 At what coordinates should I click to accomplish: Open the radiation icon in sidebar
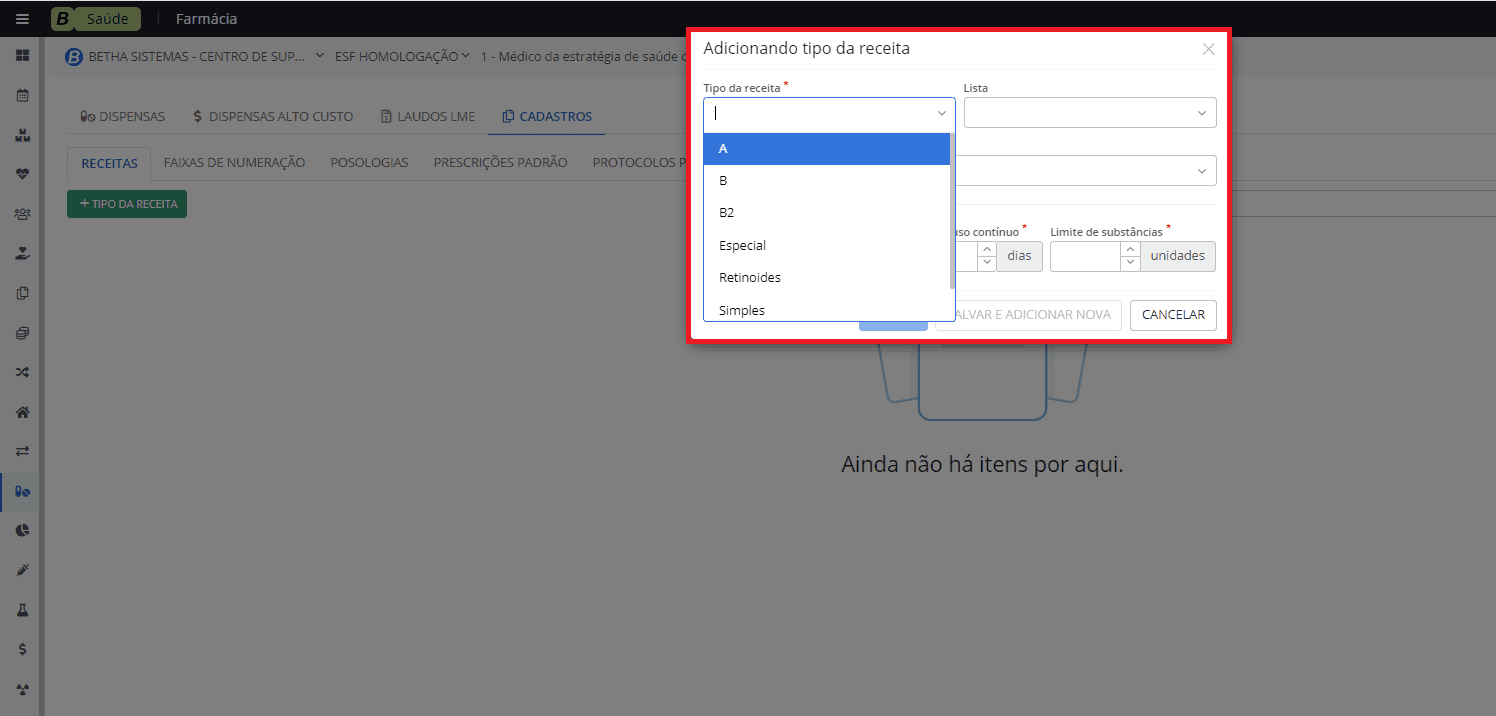coord(22,688)
